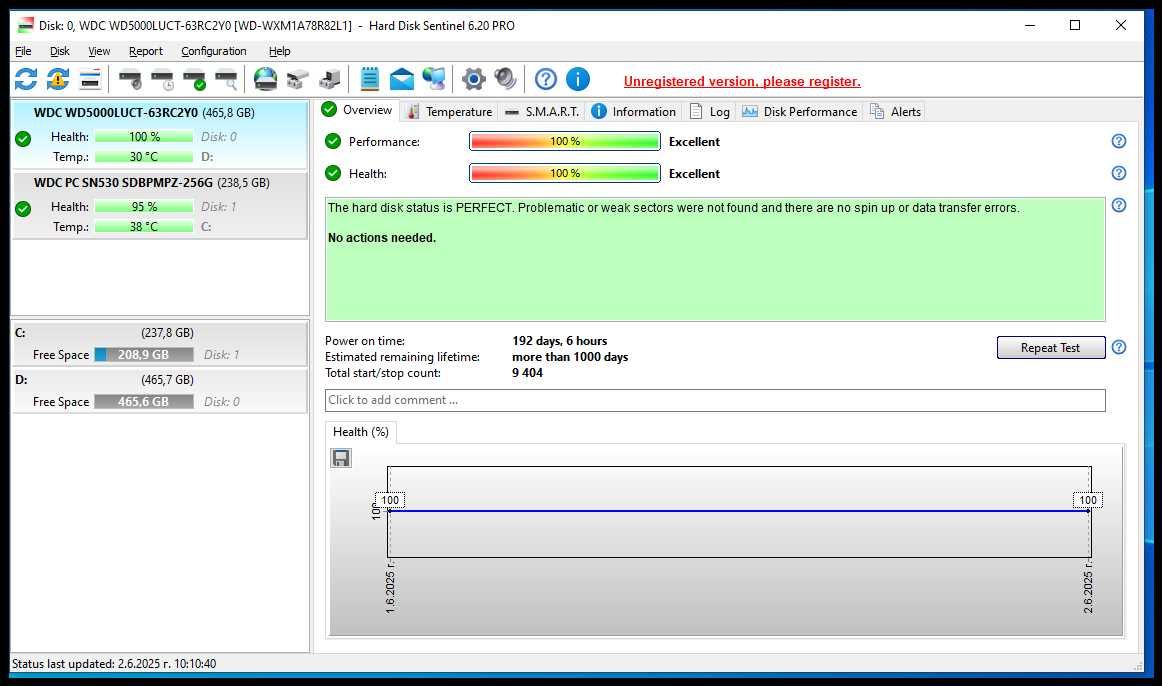Open the S.M.A.R.T. tab
1162x686 pixels.
coord(542,111)
